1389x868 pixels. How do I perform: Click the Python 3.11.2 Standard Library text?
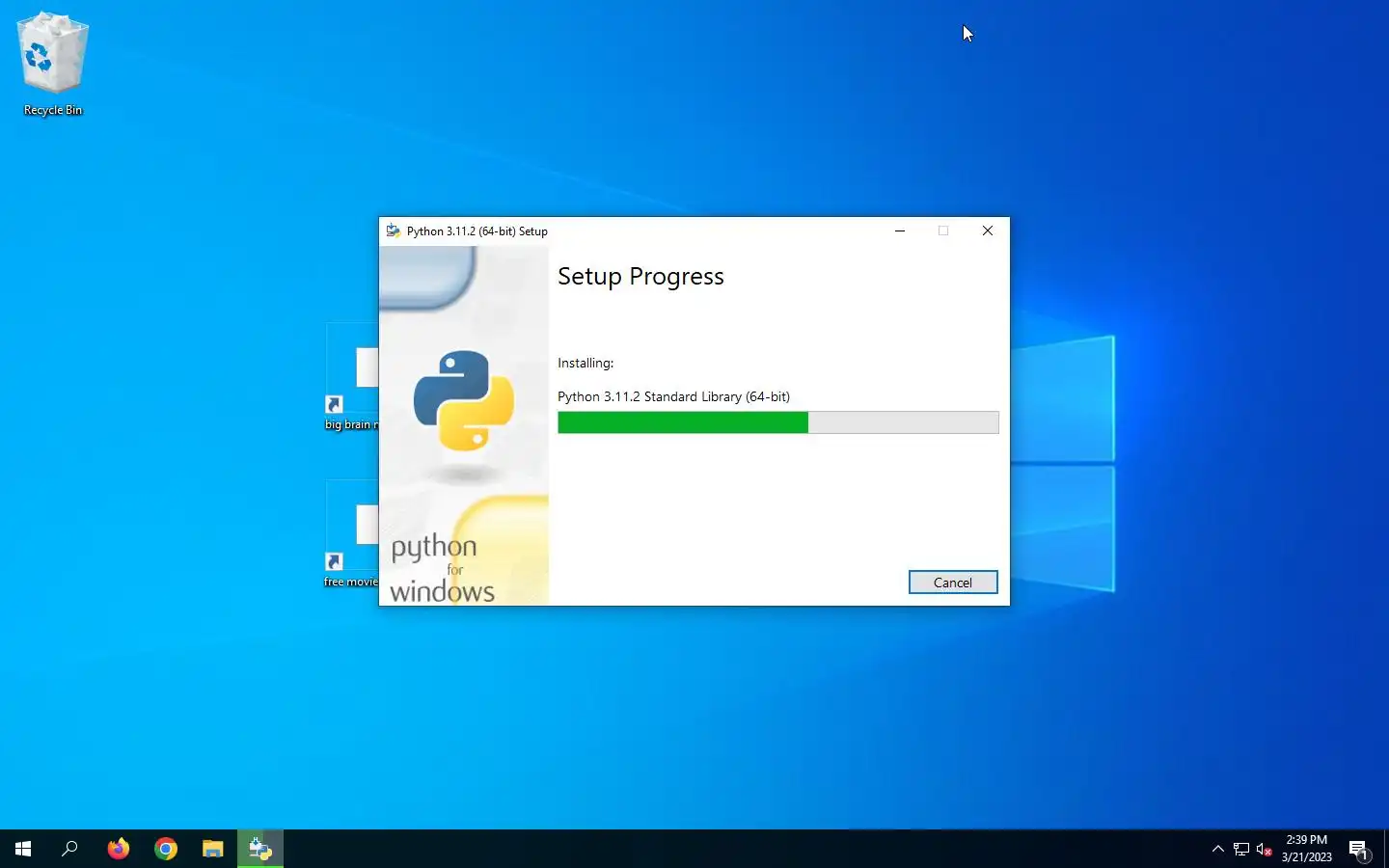pos(673,396)
